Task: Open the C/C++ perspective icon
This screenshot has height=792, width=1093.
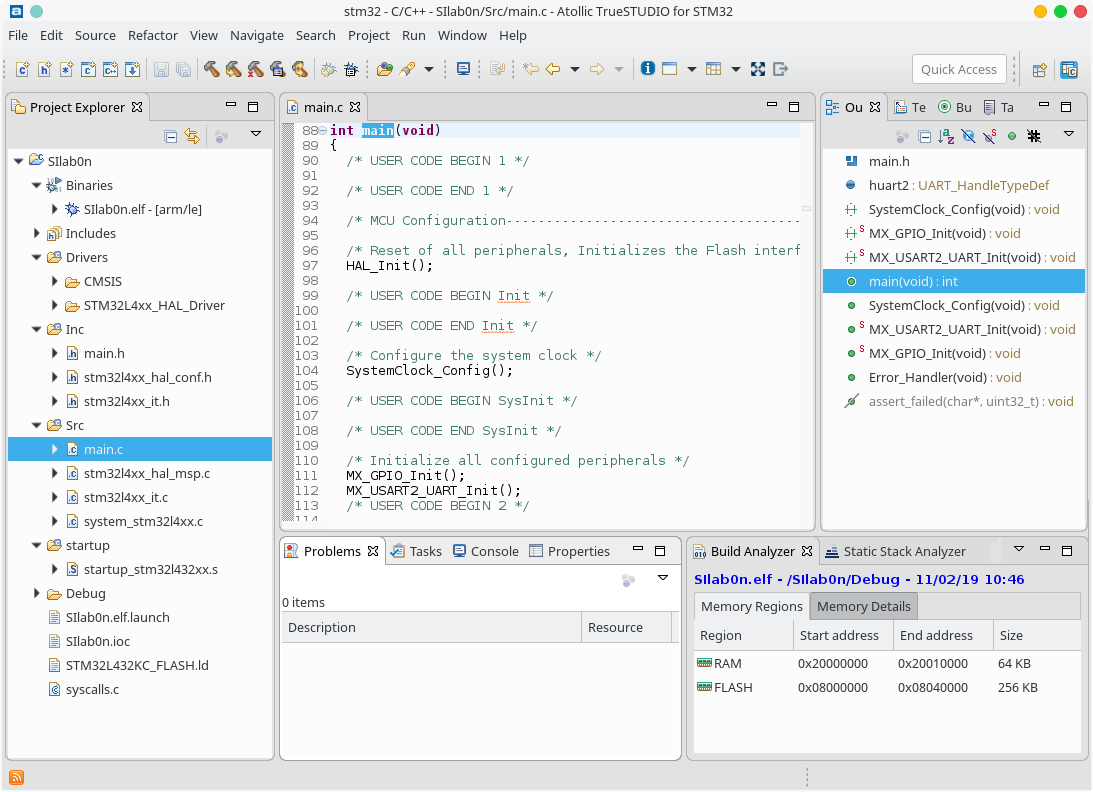Action: (x=1069, y=69)
